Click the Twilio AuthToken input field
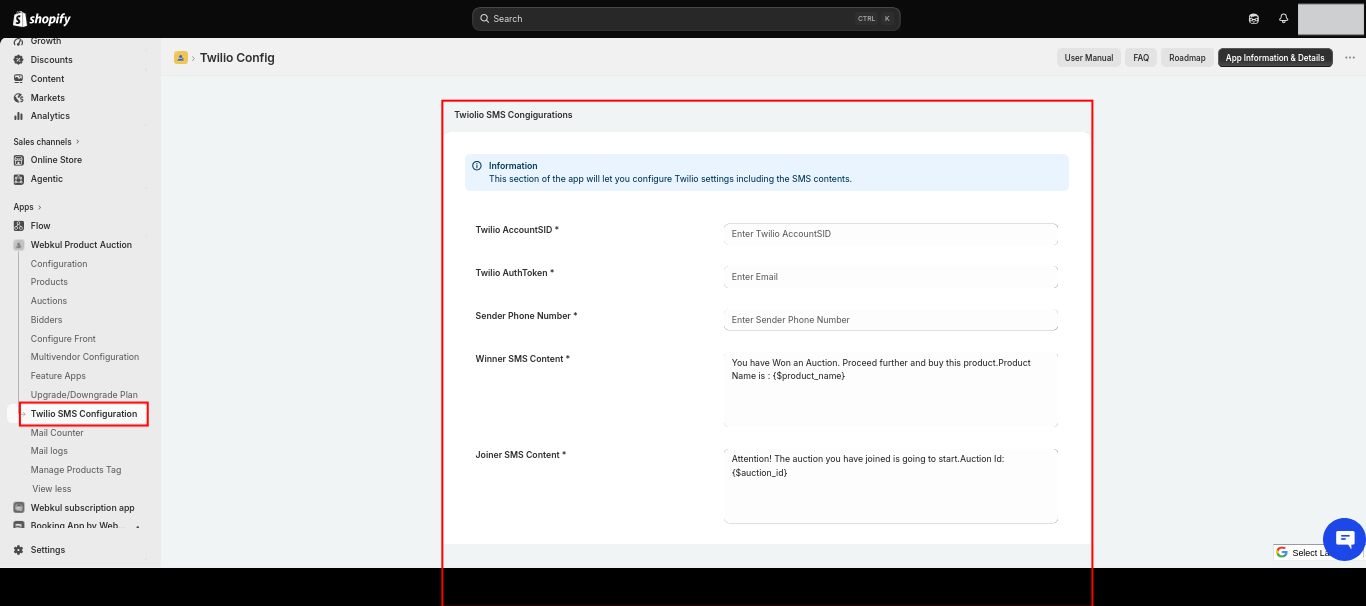1366x606 pixels. (890, 277)
